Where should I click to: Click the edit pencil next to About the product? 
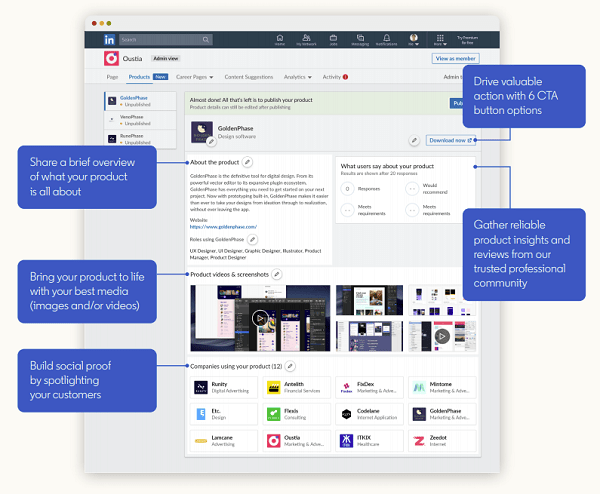tap(248, 162)
